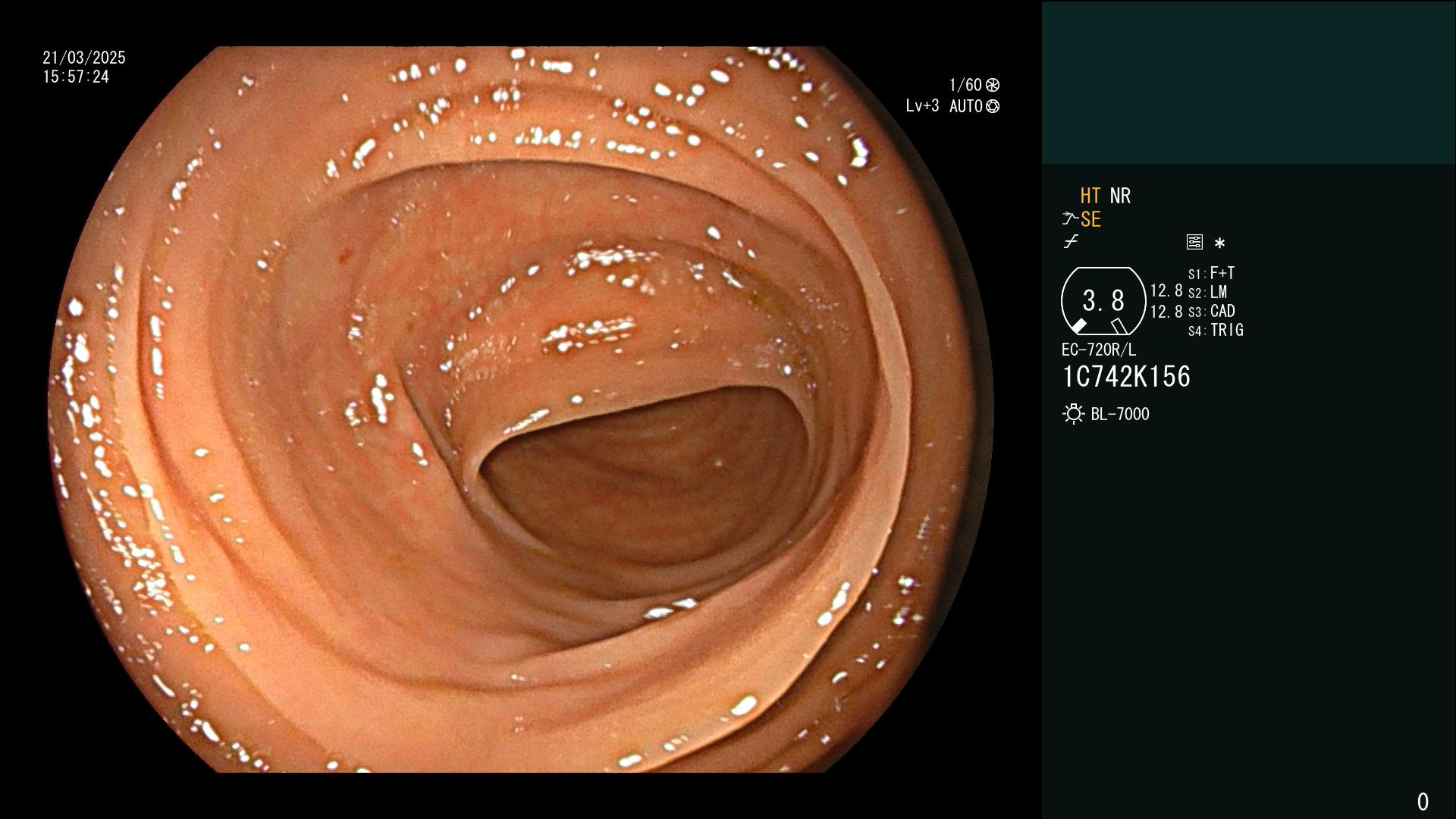Click the AUTO iris icon
Screen dimensions: 1456x819
(993, 106)
